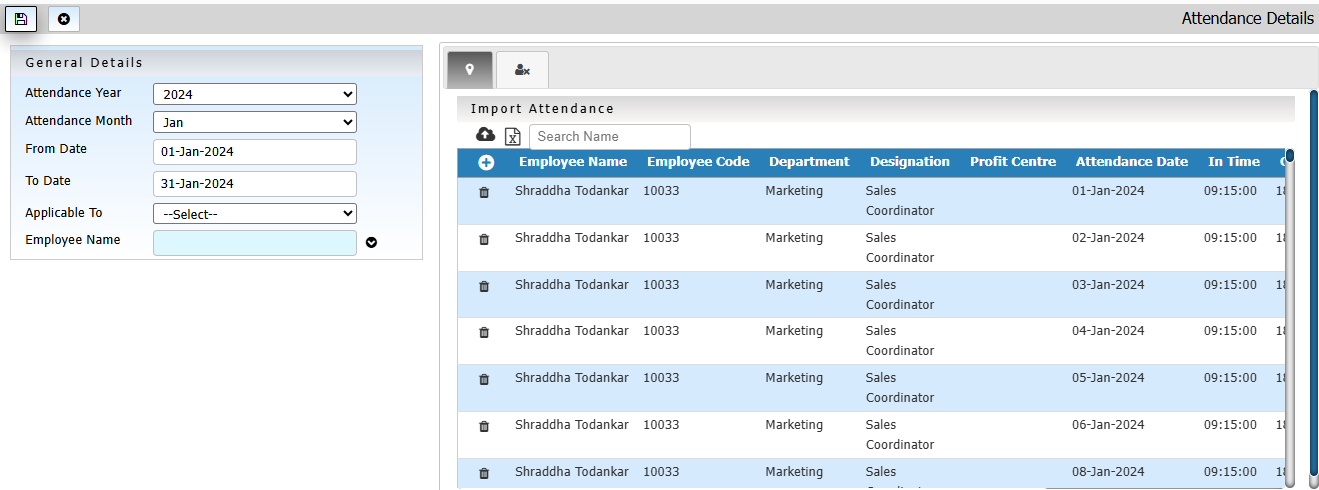The height and width of the screenshot is (490, 1319).
Task: Expand the Employee Name chevron arrow
Action: click(372, 242)
